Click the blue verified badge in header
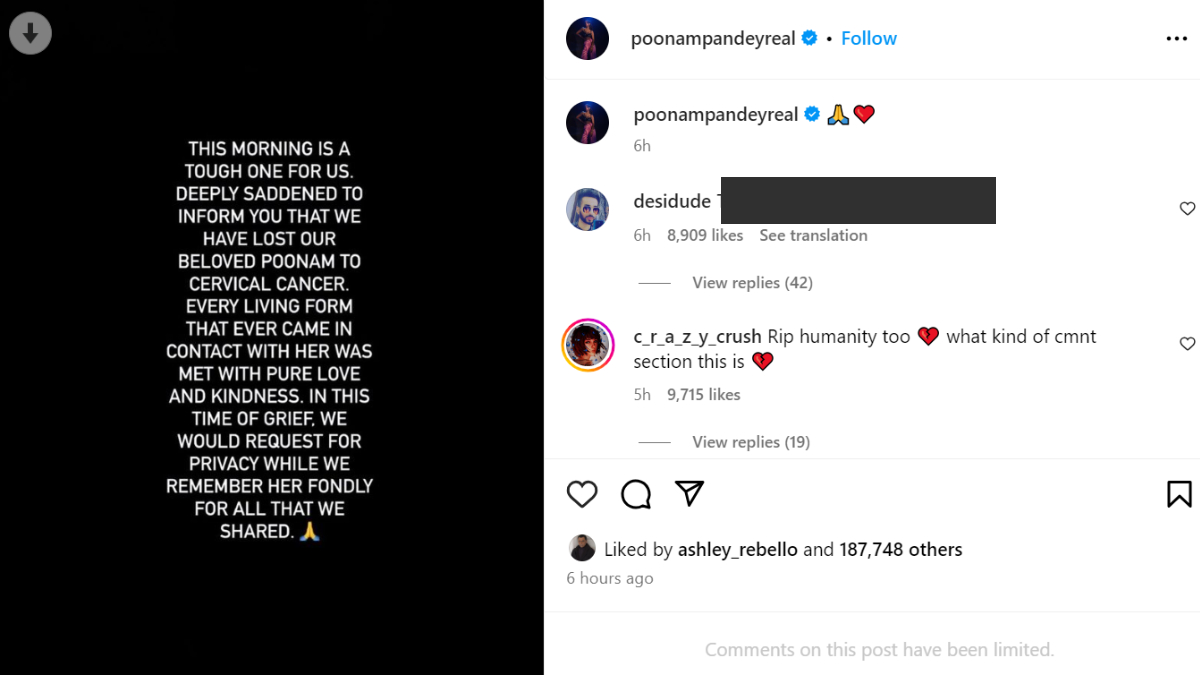Image resolution: width=1200 pixels, height=675 pixels. point(809,39)
